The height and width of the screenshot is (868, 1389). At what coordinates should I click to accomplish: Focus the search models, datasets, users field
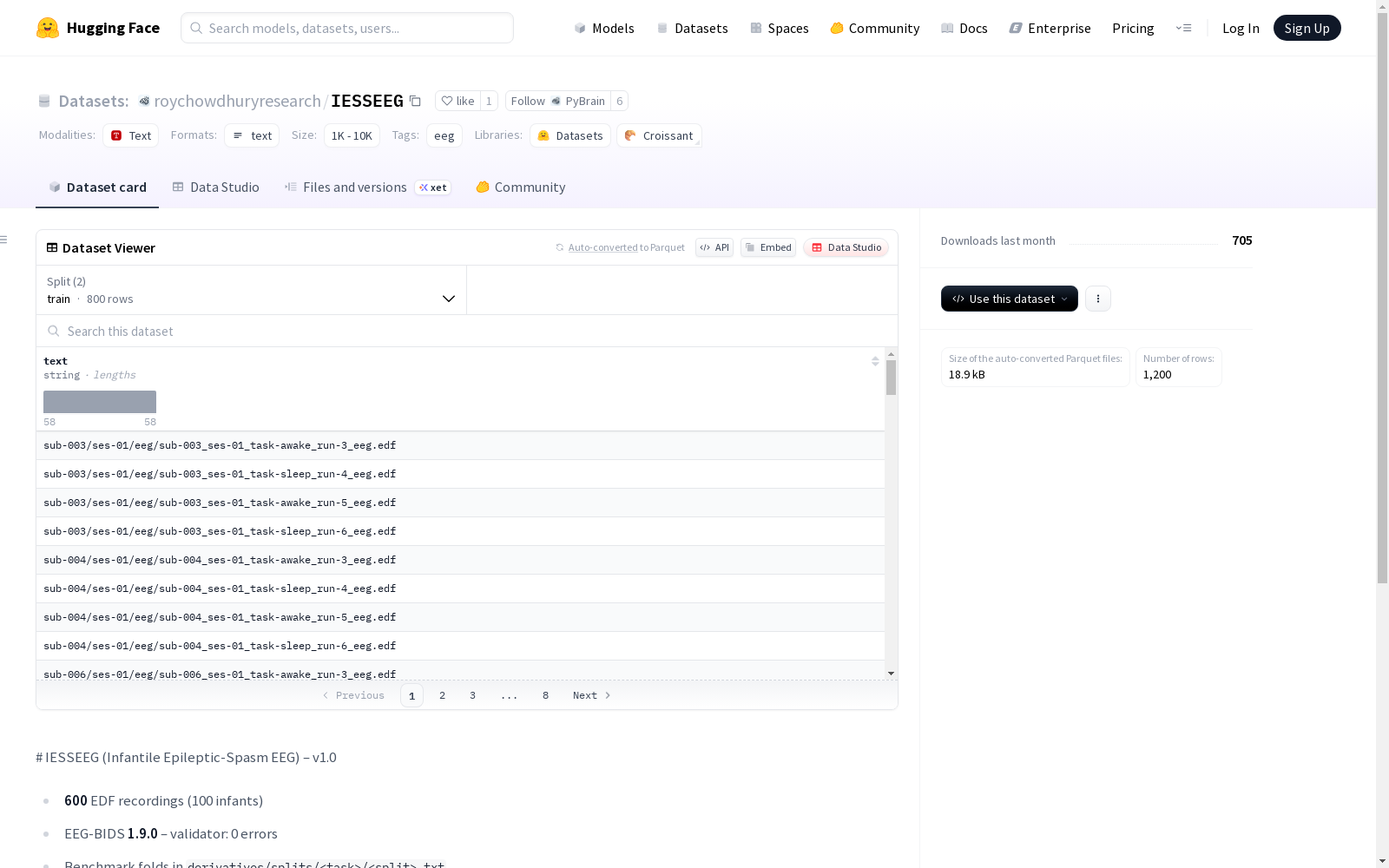347,28
